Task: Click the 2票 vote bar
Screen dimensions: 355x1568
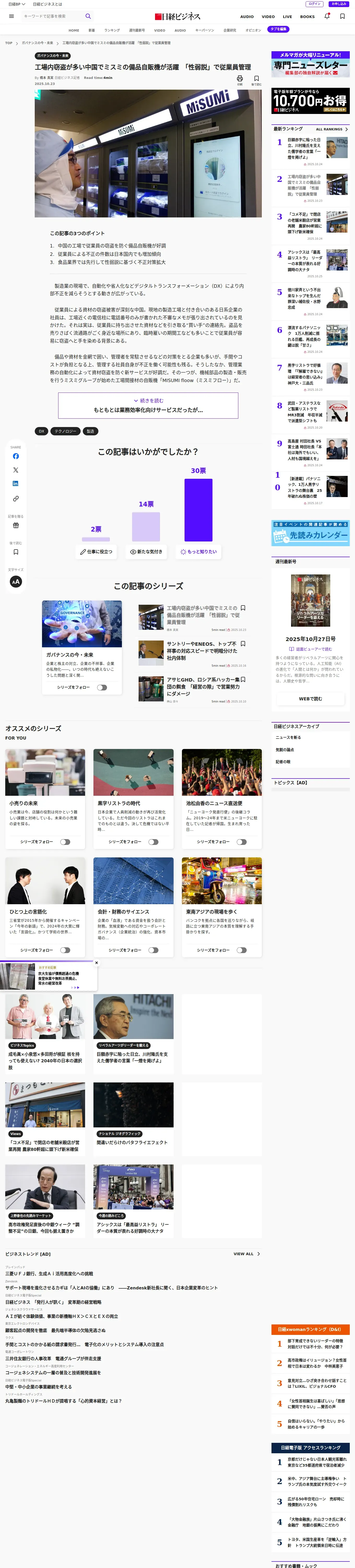Action: tap(96, 539)
